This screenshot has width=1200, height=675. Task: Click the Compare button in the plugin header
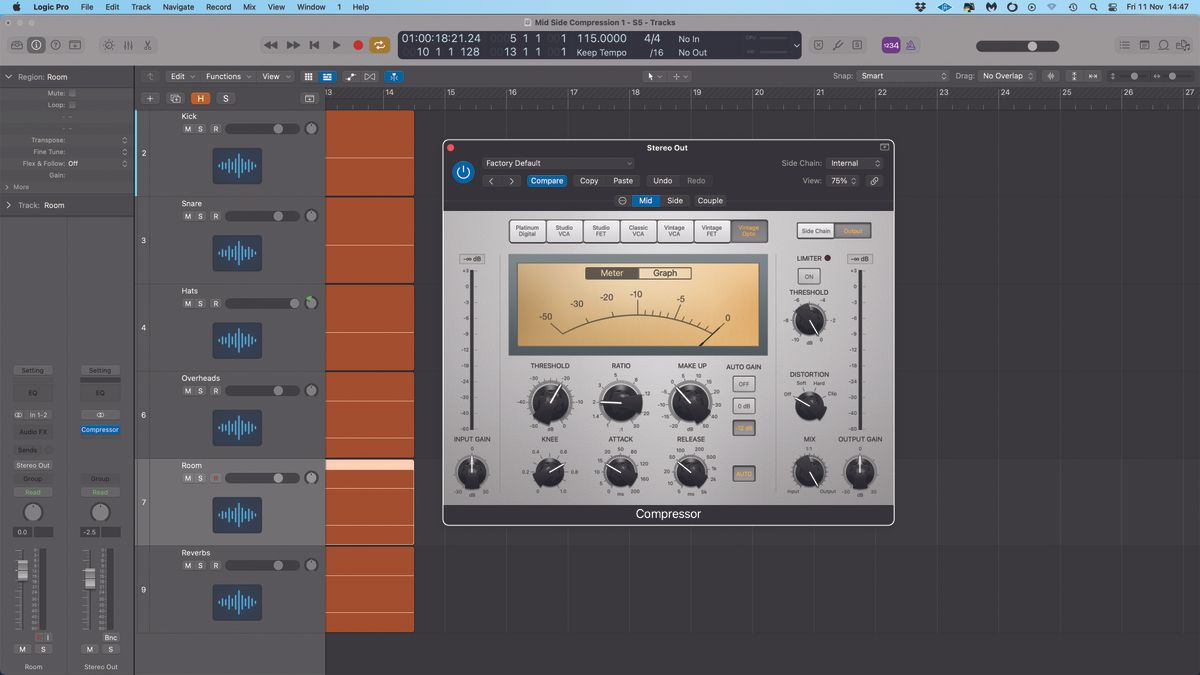tap(547, 181)
